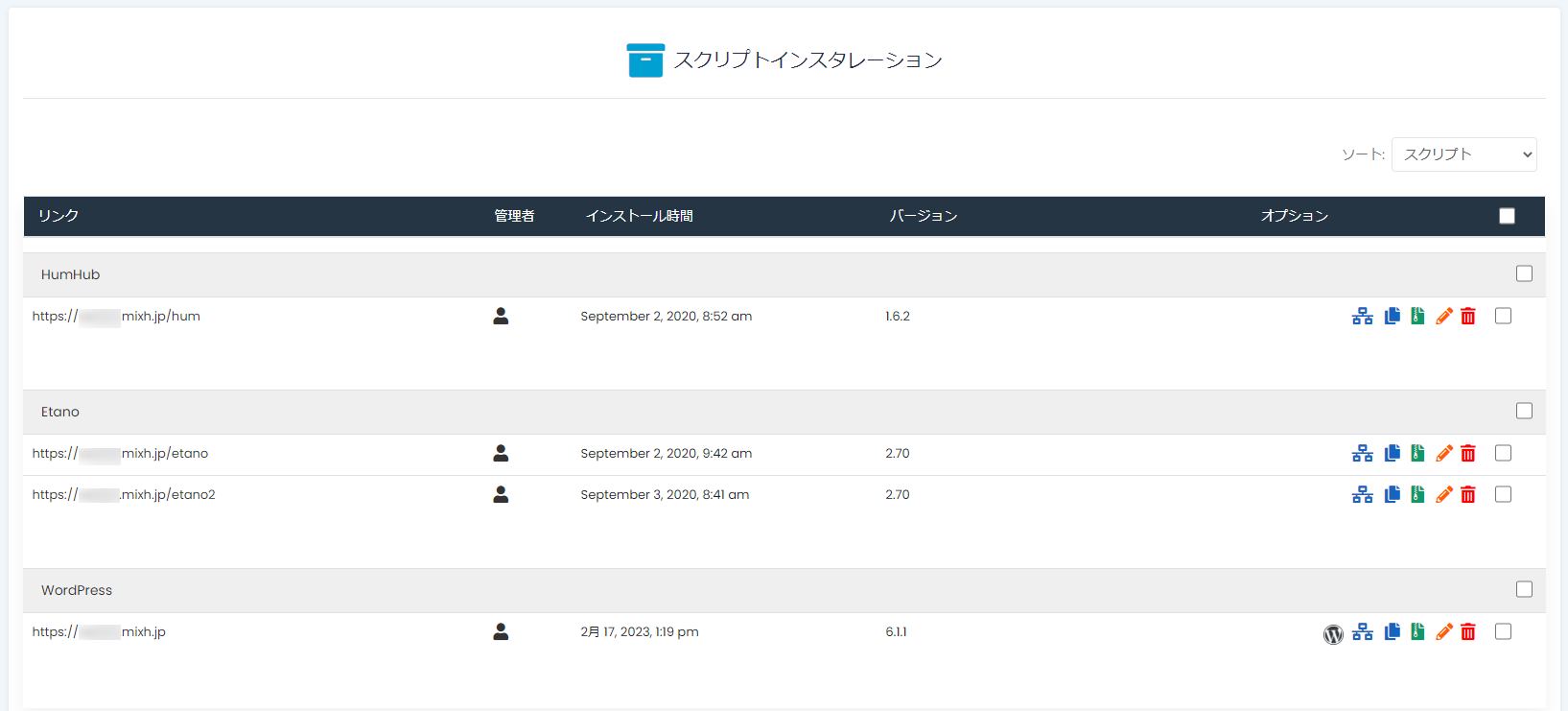
Task: Click the ソート: label
Action: [1363, 154]
